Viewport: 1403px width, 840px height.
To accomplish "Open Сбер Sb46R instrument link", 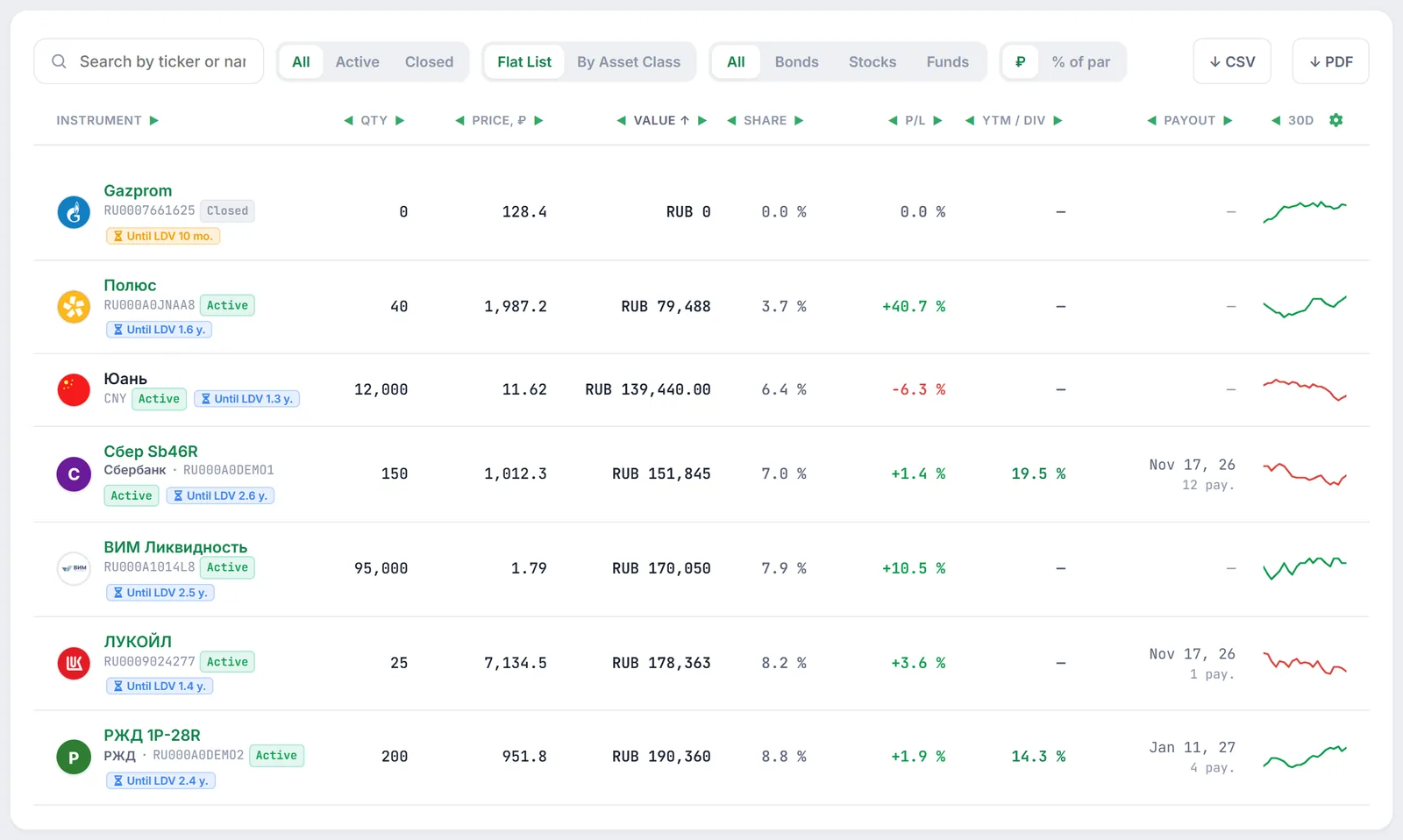I will [x=151, y=452].
